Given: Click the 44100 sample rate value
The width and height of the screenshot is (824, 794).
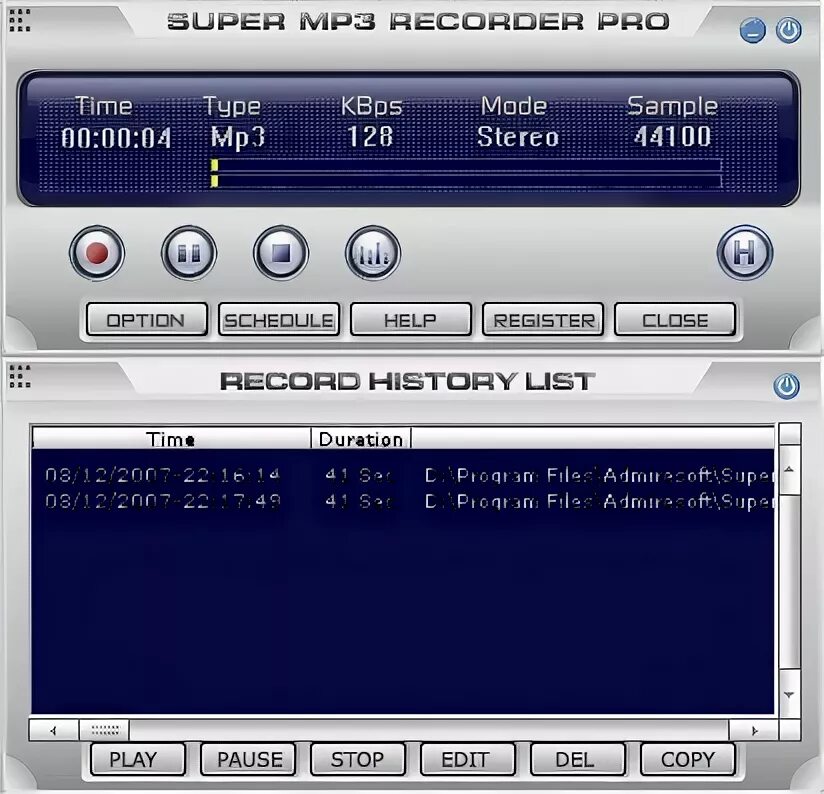Looking at the screenshot, I should pyautogui.click(x=672, y=137).
